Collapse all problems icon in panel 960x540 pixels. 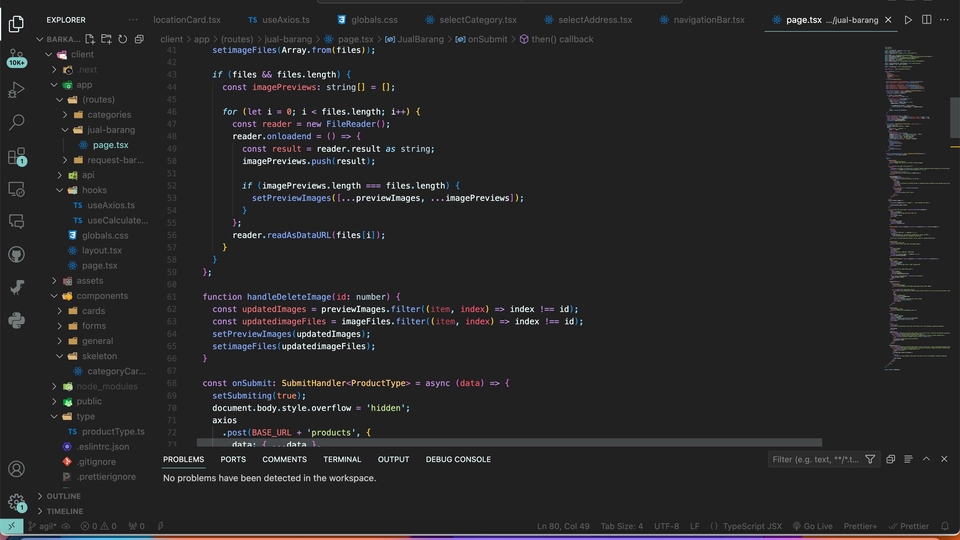coord(890,459)
